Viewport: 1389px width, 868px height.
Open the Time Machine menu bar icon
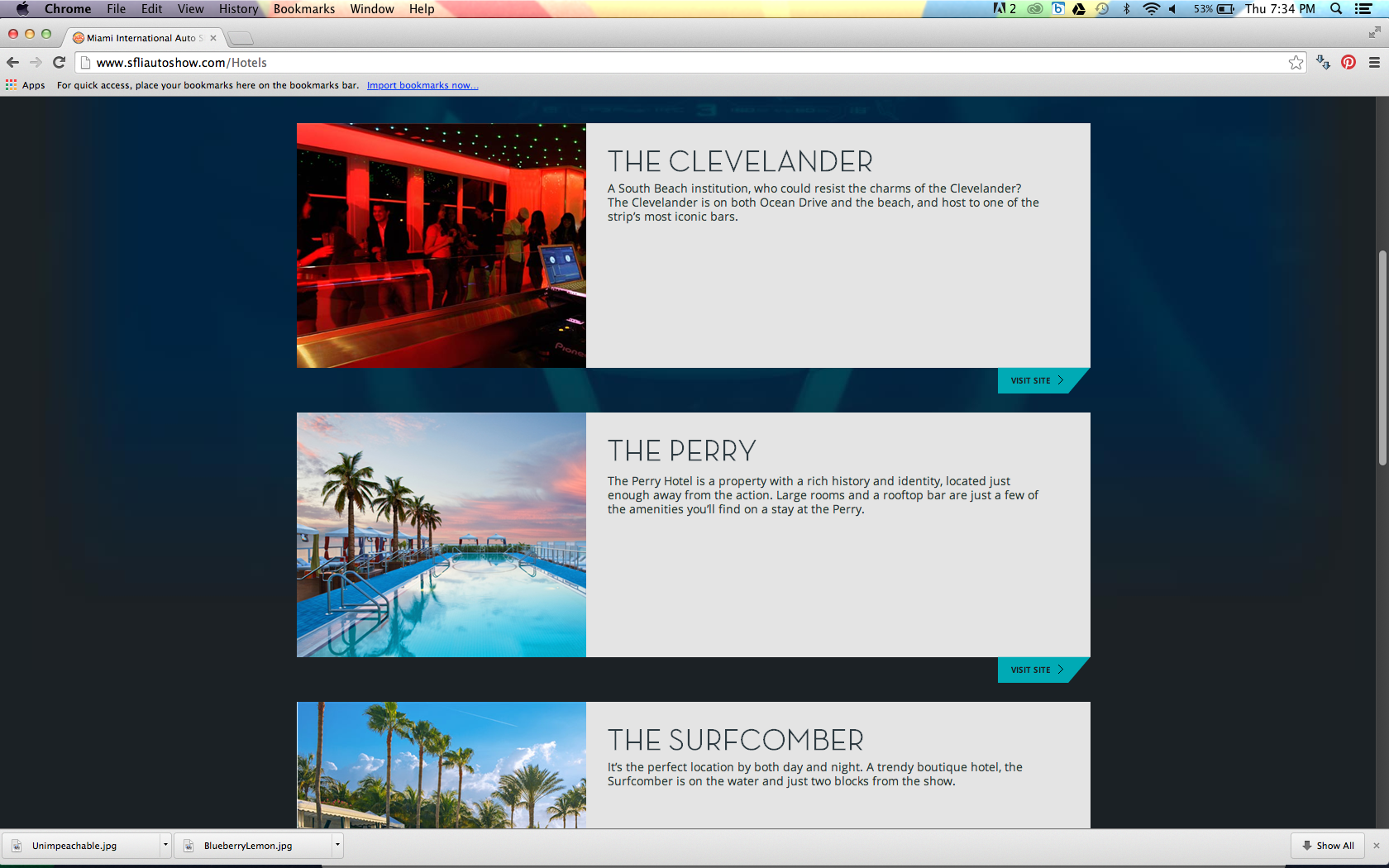click(1102, 8)
